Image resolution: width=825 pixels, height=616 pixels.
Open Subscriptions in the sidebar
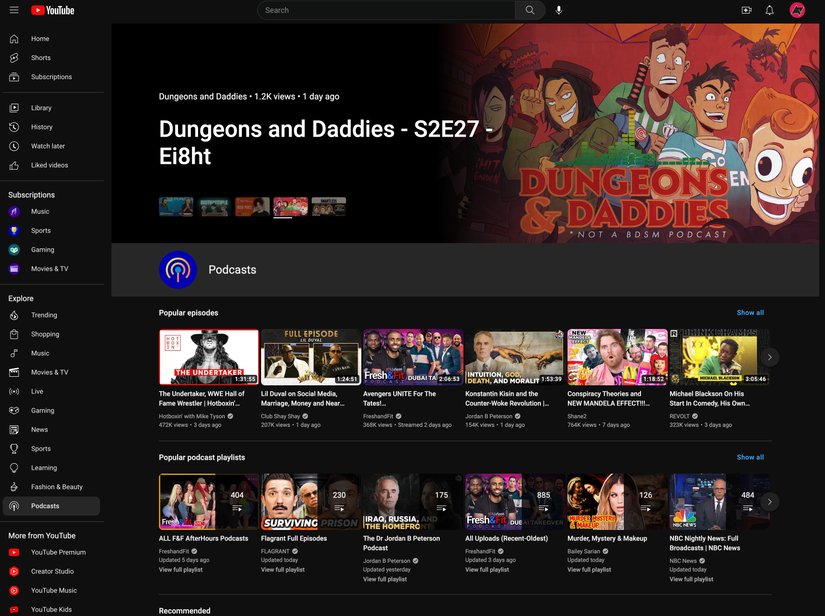[51, 77]
